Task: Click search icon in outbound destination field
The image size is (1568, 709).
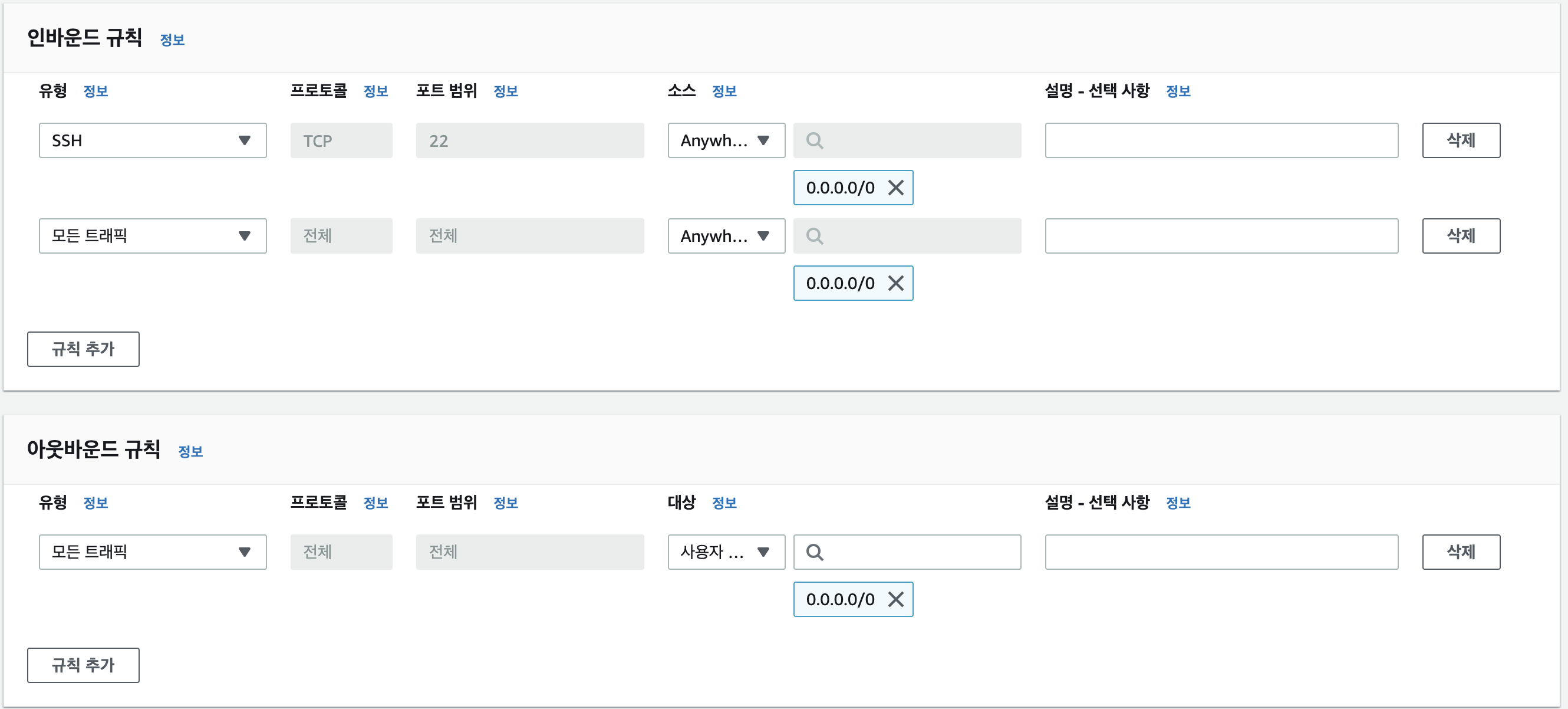Action: (815, 553)
